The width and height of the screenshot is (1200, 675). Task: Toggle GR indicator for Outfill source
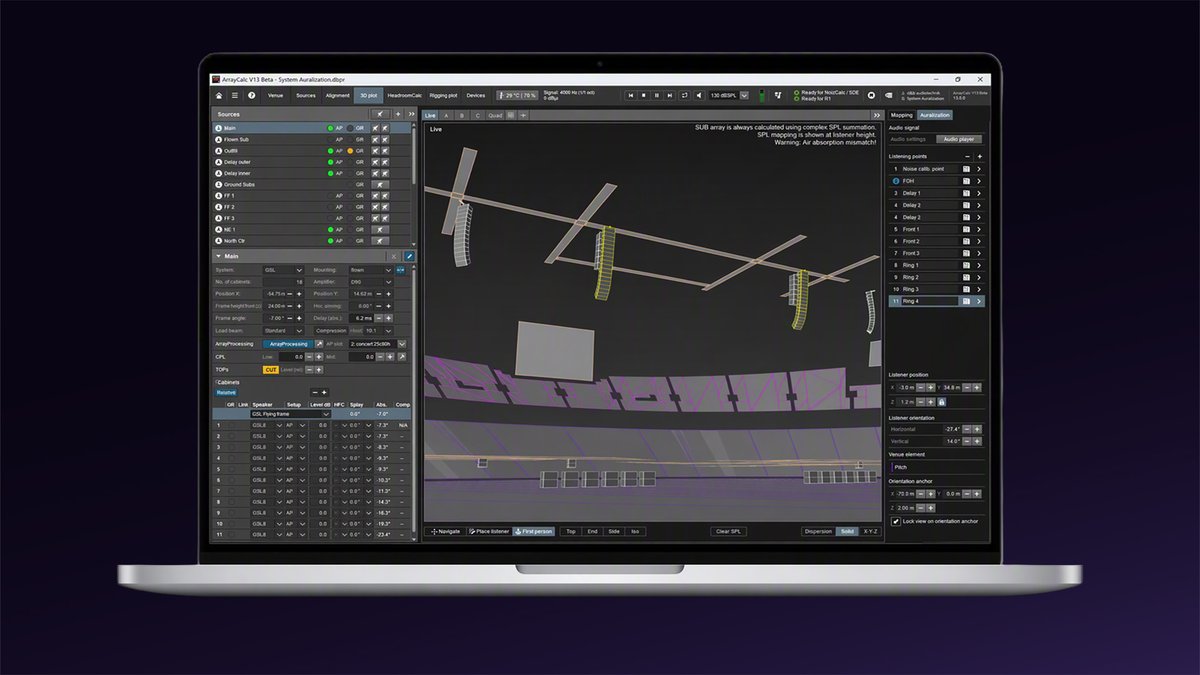(x=350, y=151)
